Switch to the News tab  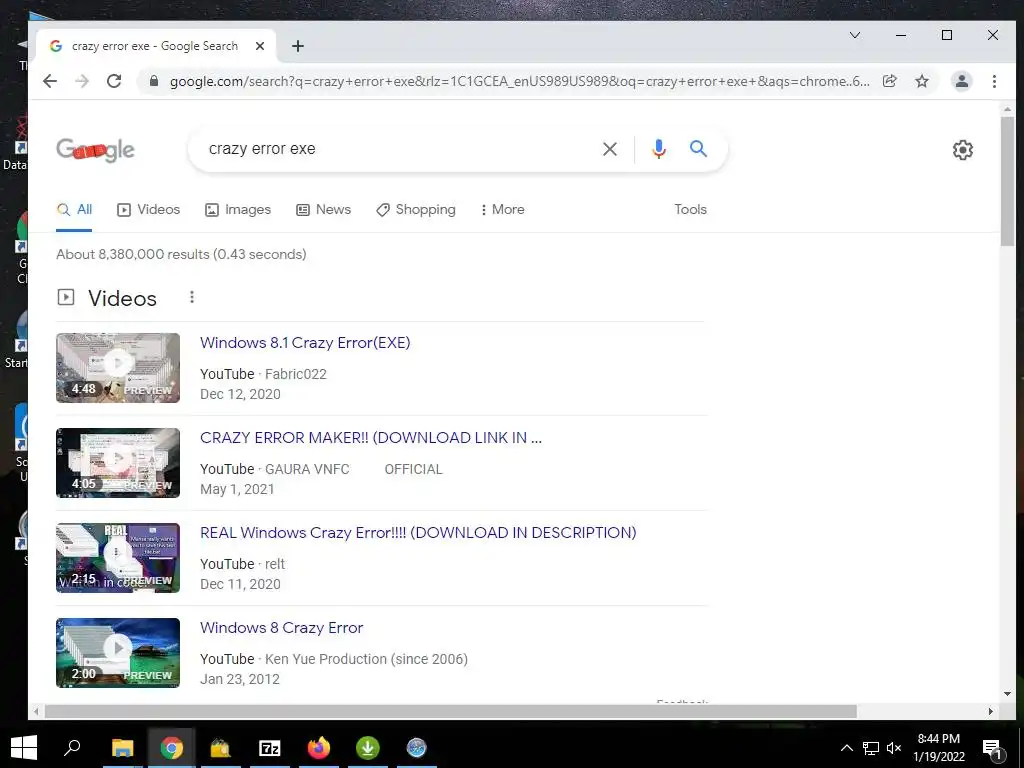point(323,210)
